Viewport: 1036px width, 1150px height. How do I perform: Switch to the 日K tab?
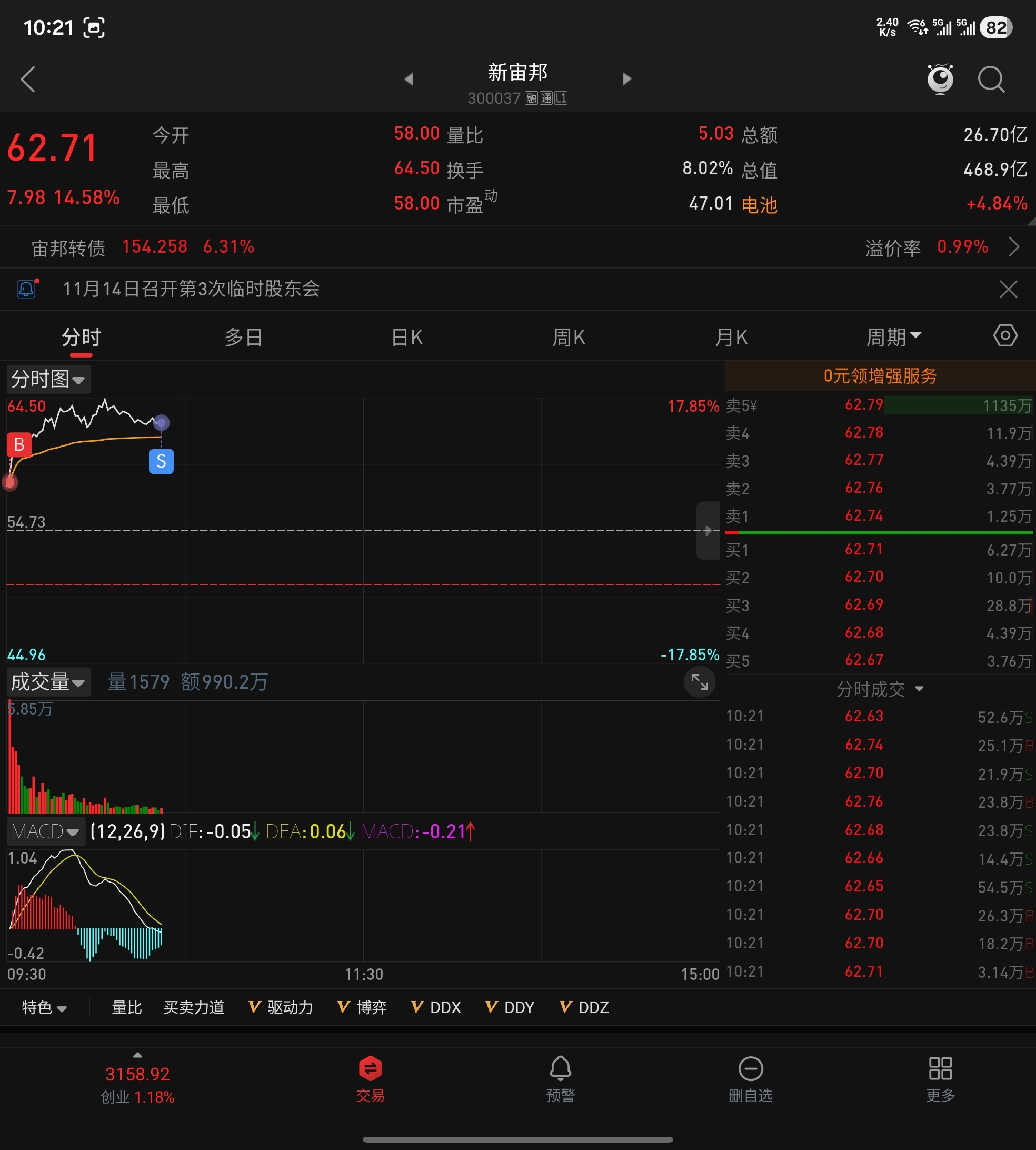tap(407, 337)
